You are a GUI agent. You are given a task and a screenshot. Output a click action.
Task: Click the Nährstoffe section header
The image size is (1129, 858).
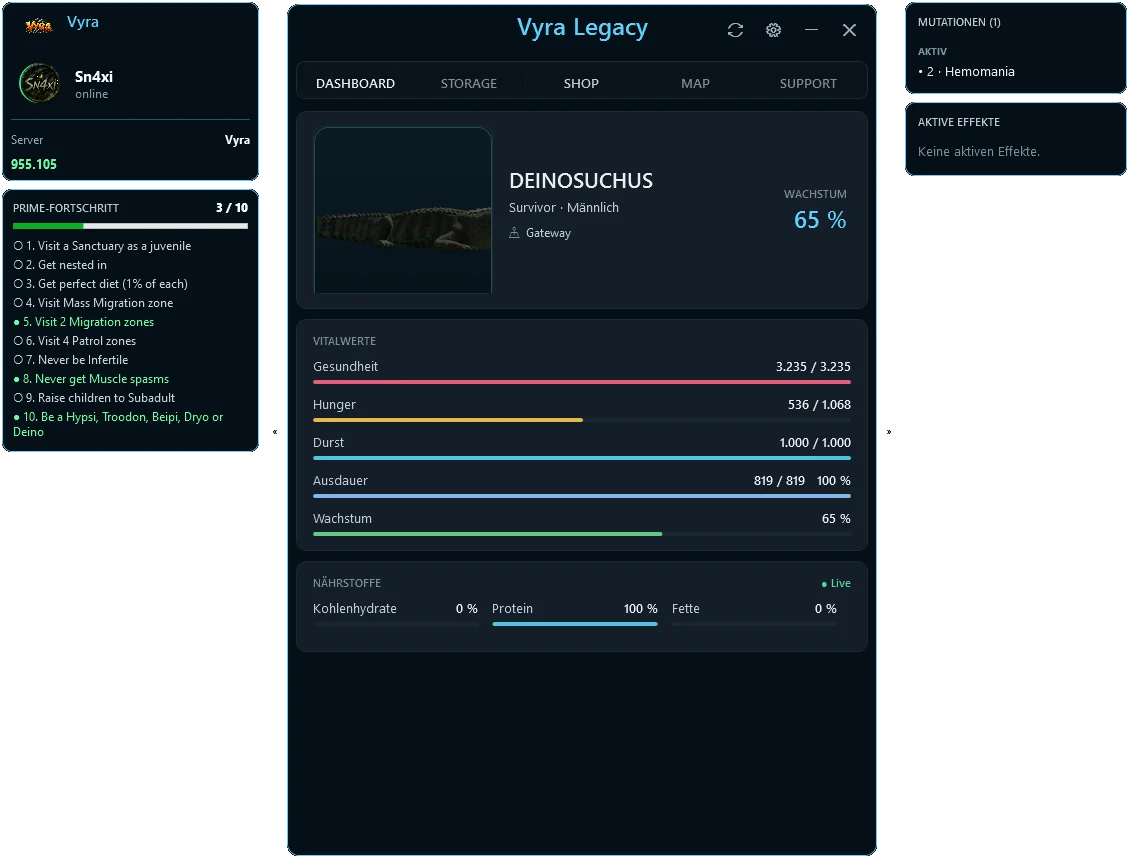pyautogui.click(x=347, y=583)
